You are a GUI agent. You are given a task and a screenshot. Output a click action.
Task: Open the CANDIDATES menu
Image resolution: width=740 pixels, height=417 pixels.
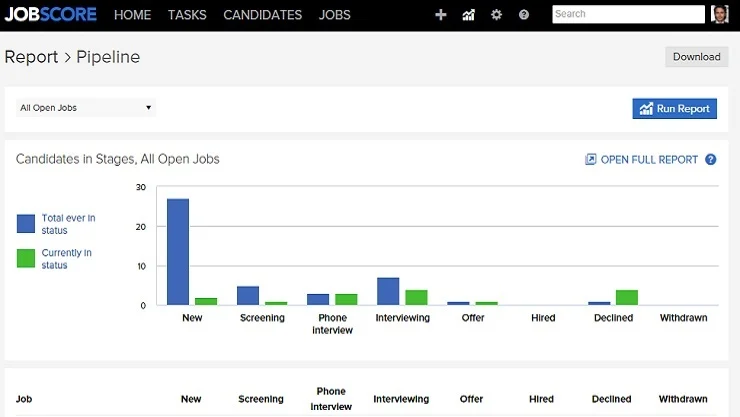pos(262,15)
